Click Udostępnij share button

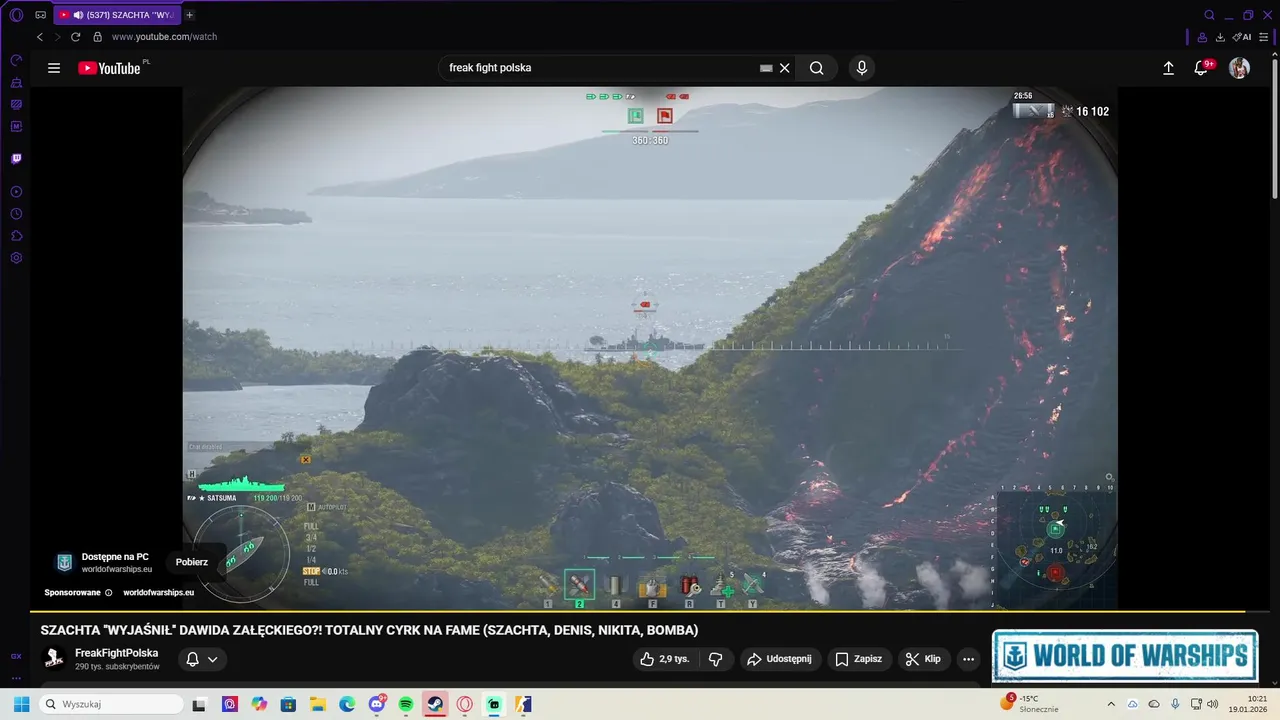[780, 659]
